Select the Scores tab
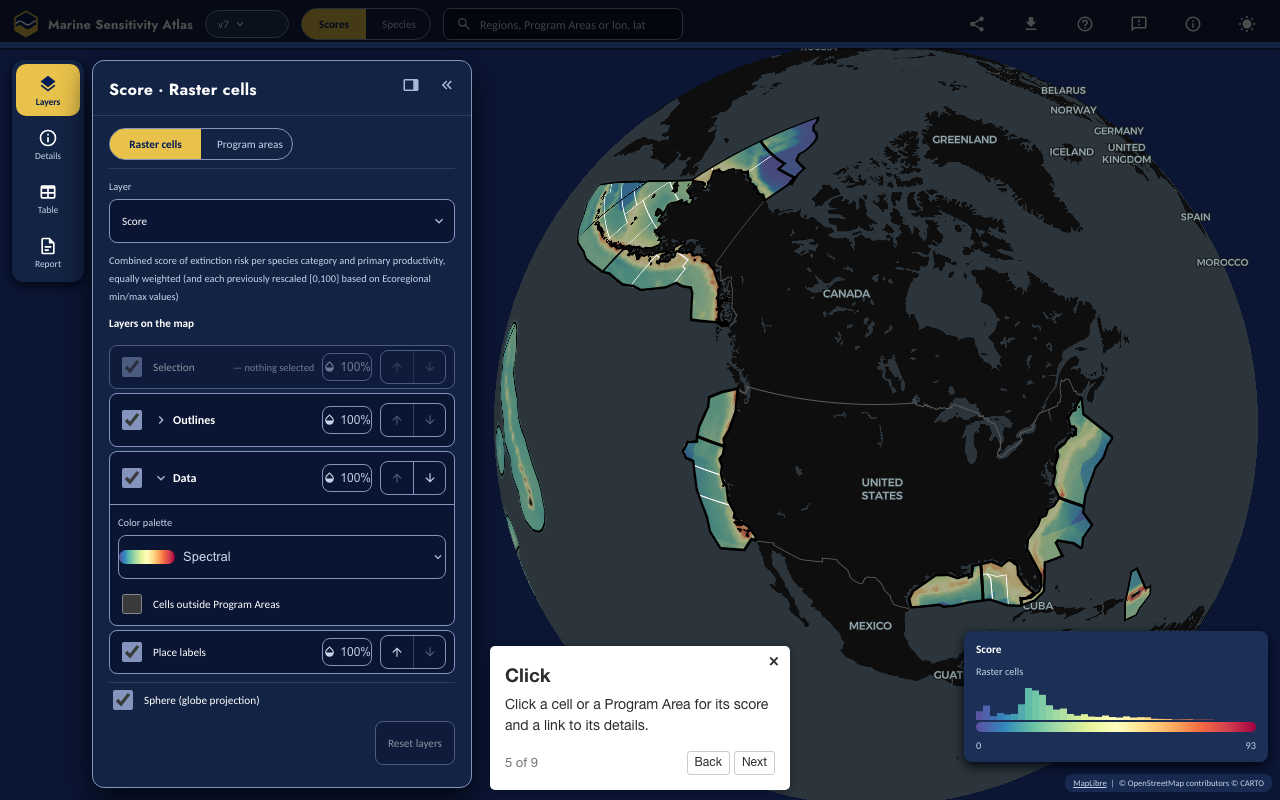Screen dimensions: 1280x800 coord(334,24)
